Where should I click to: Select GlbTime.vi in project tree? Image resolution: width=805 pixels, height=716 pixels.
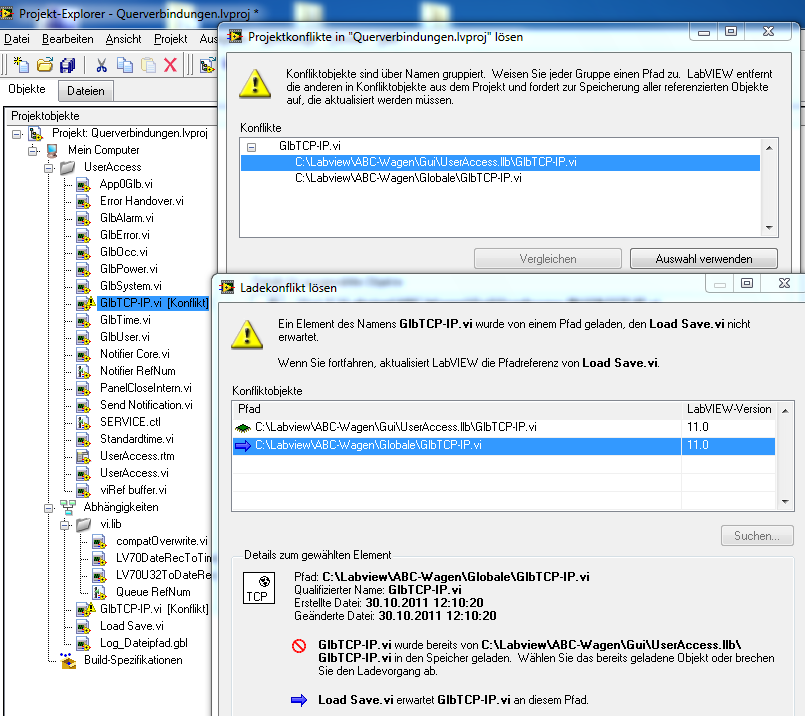click(125, 320)
